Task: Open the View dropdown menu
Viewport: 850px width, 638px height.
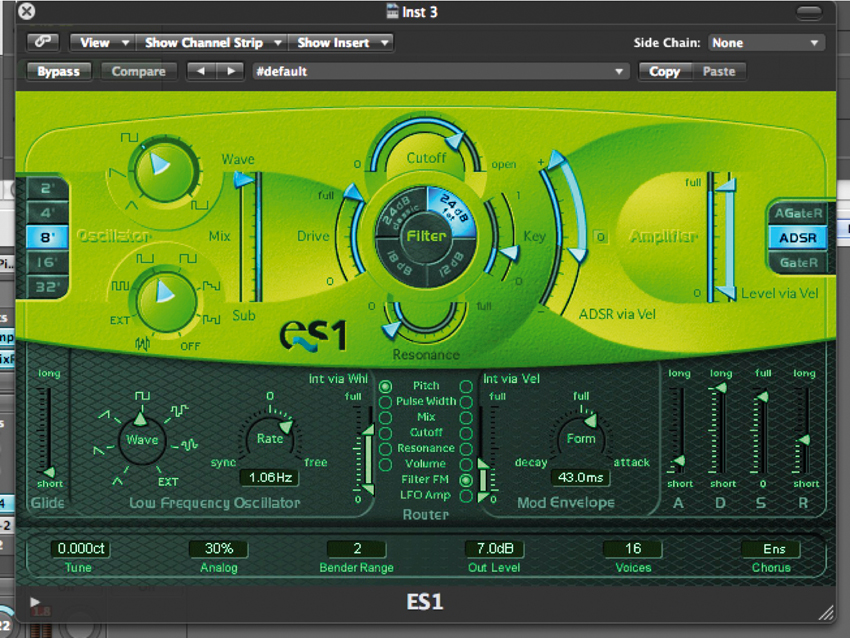Action: click(x=102, y=42)
